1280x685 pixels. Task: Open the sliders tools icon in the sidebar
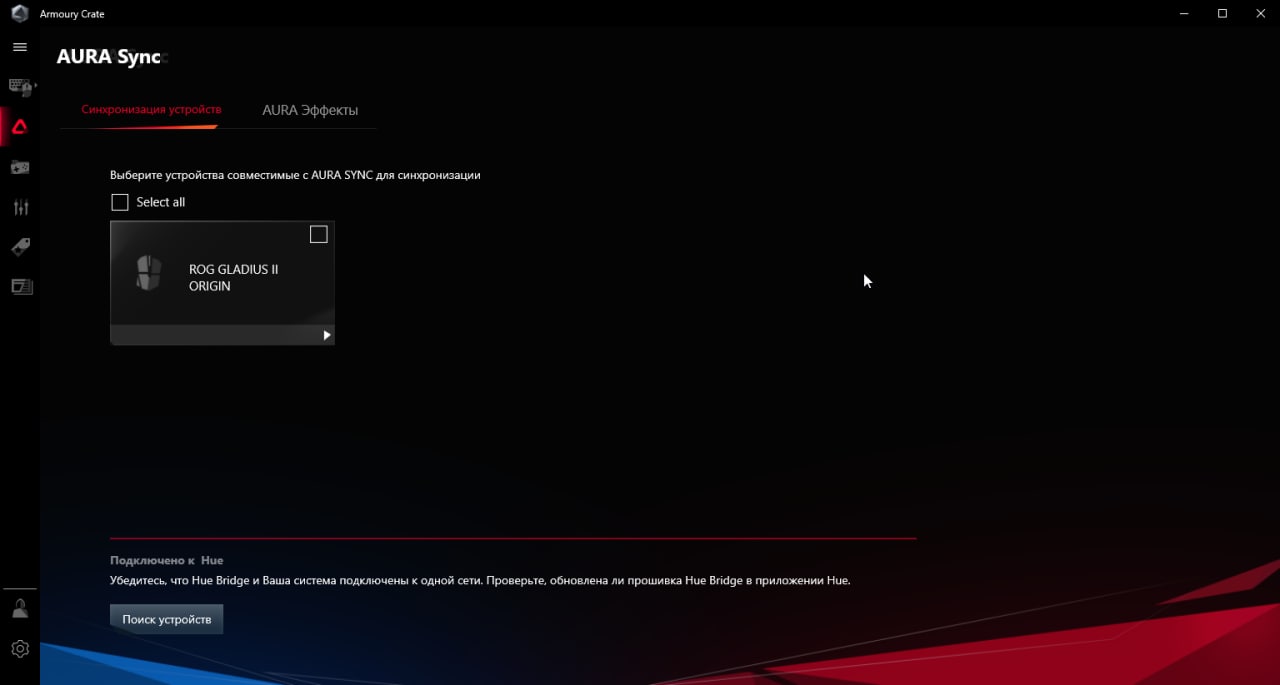(20, 207)
